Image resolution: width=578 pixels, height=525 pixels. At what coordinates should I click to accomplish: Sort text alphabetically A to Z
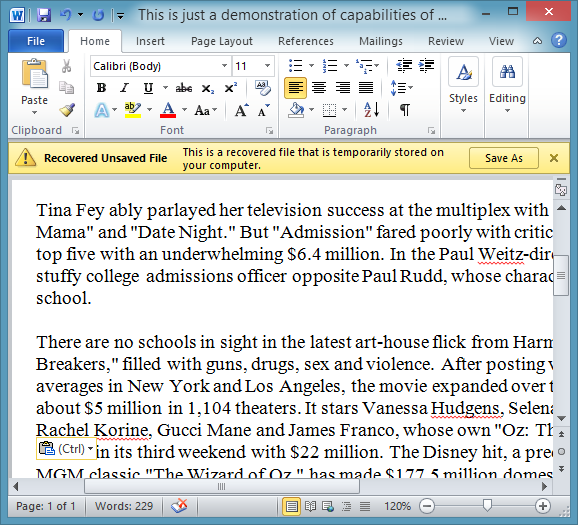point(371,109)
